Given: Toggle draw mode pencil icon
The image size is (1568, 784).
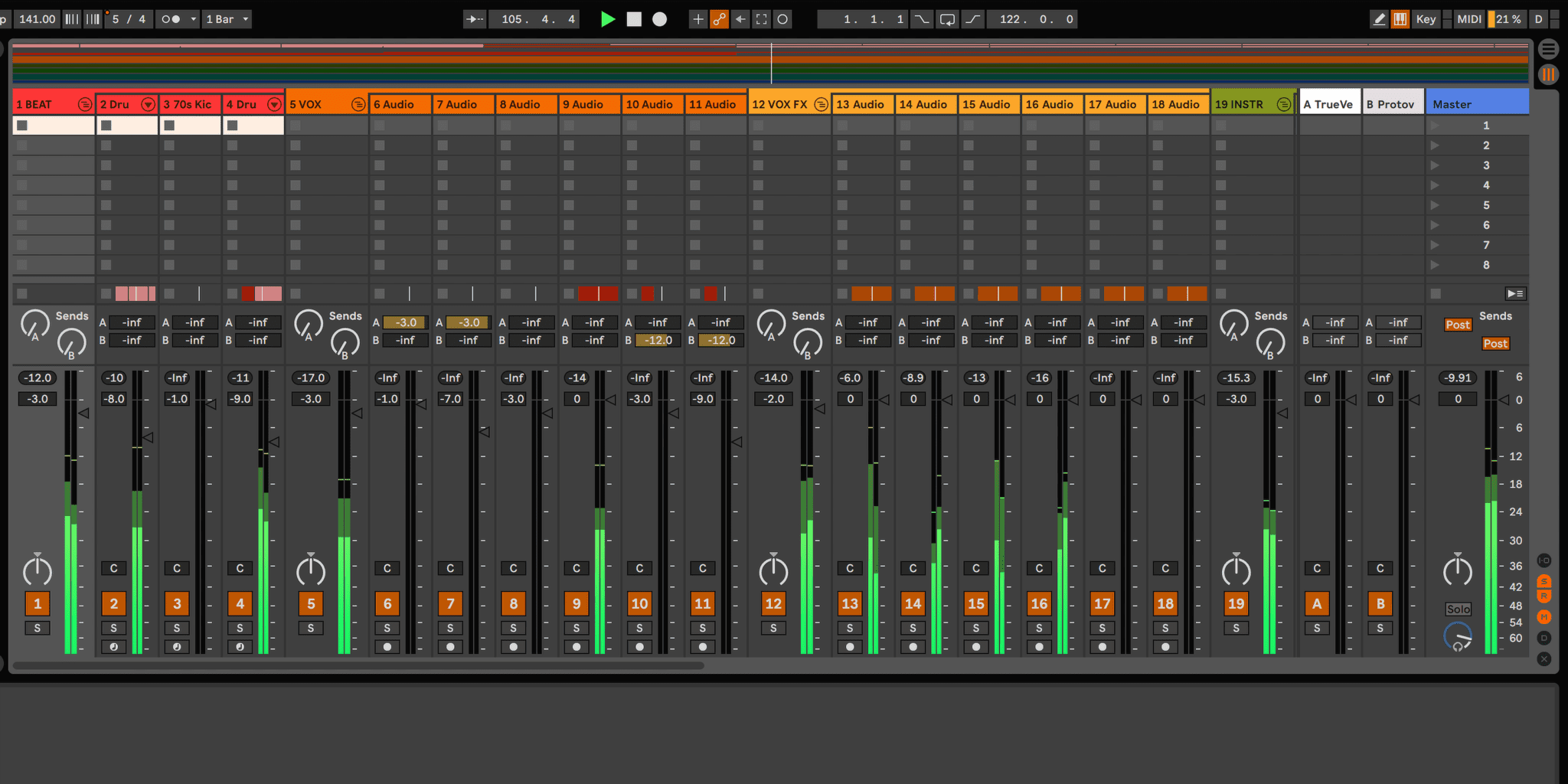Looking at the screenshot, I should tap(1379, 19).
